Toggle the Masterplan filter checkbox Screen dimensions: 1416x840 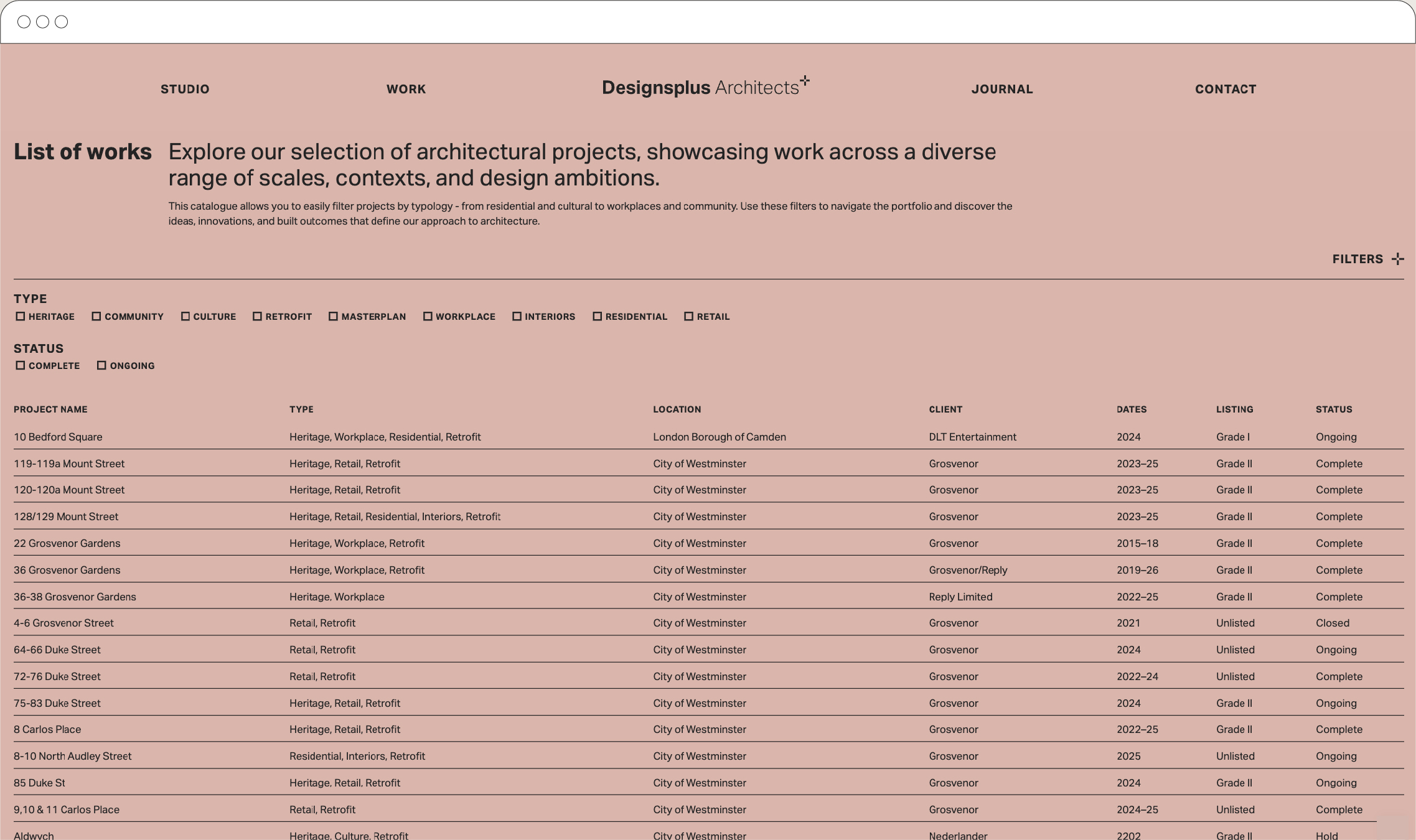pos(333,316)
